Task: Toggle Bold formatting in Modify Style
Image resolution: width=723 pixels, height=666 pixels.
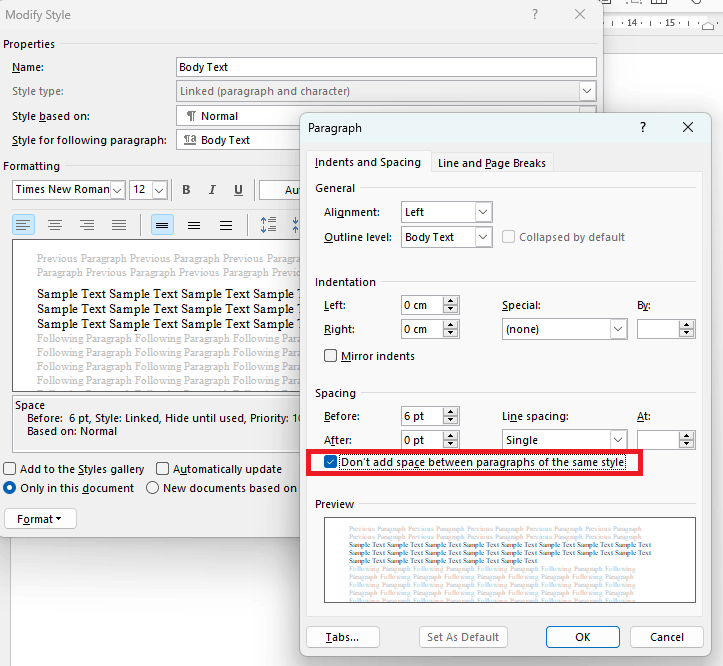Action: click(186, 190)
